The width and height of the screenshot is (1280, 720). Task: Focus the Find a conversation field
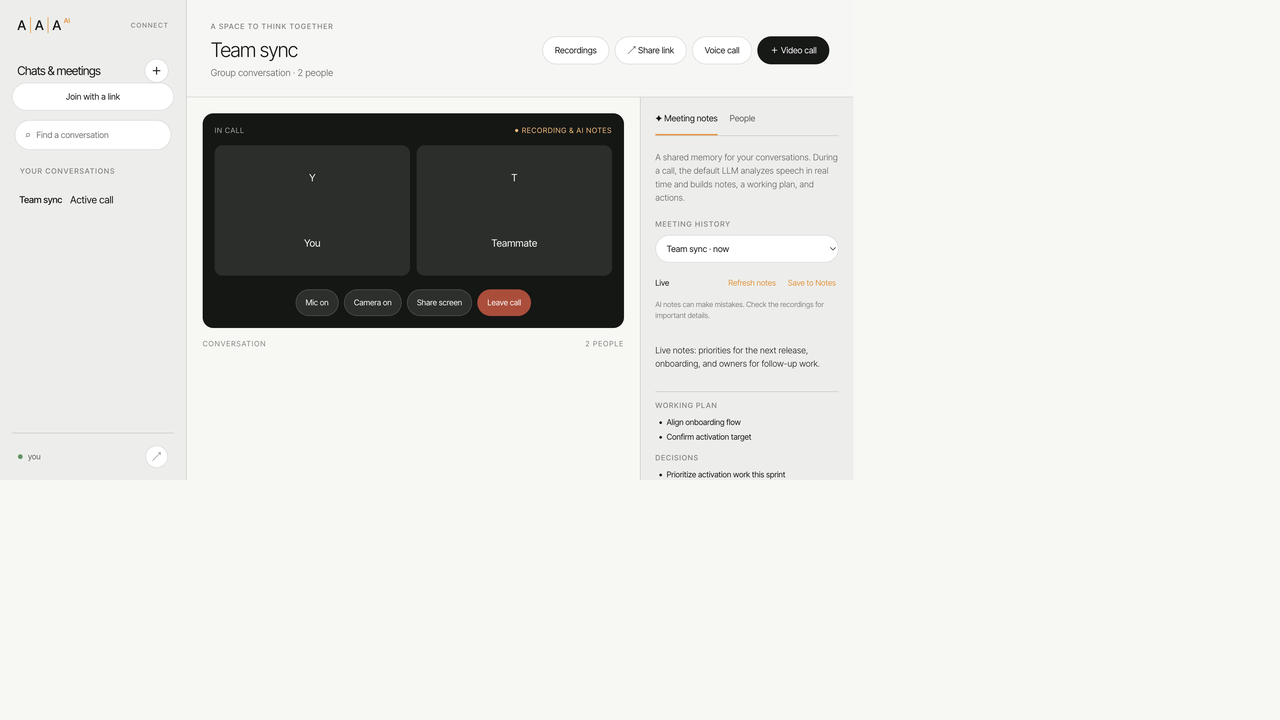coord(93,135)
